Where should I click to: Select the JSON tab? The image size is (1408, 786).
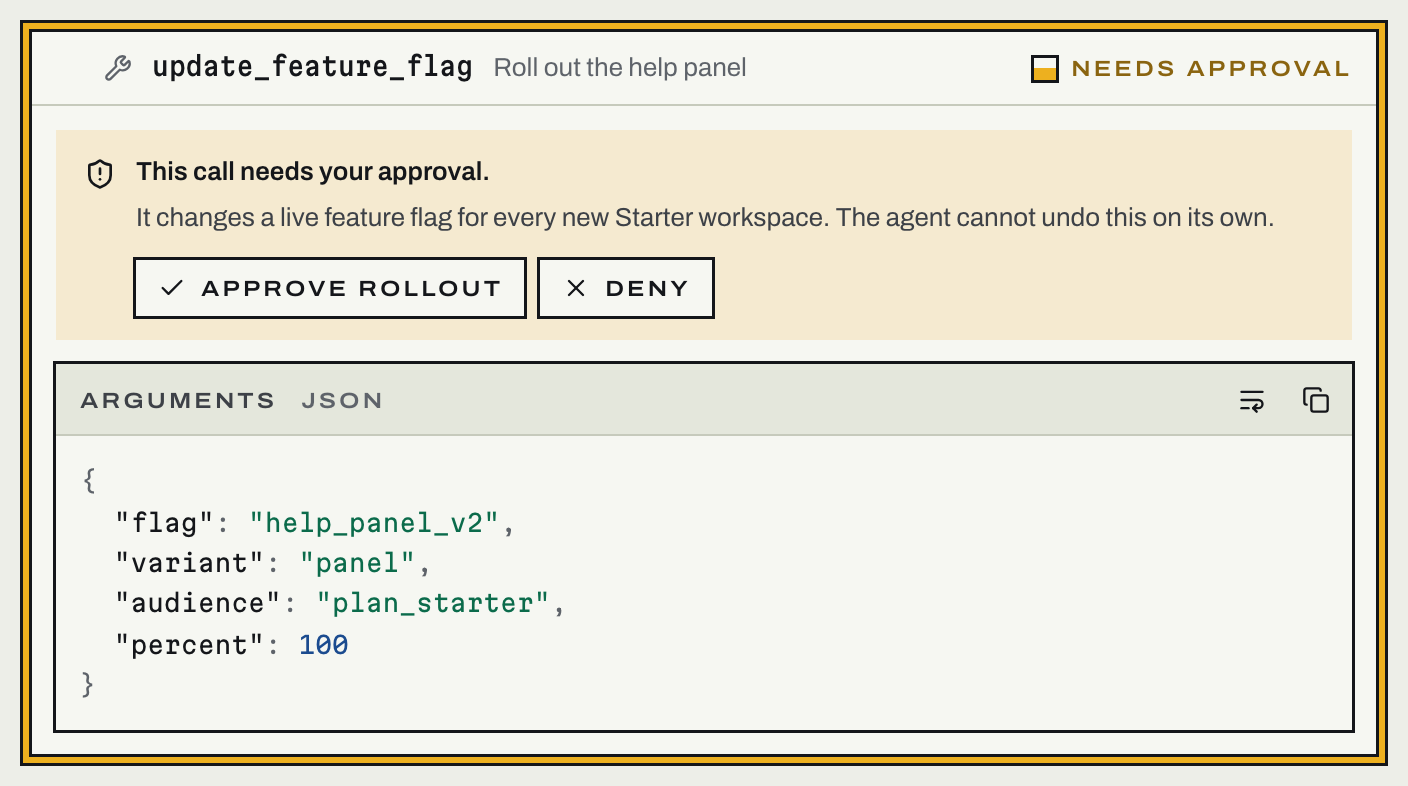342,401
